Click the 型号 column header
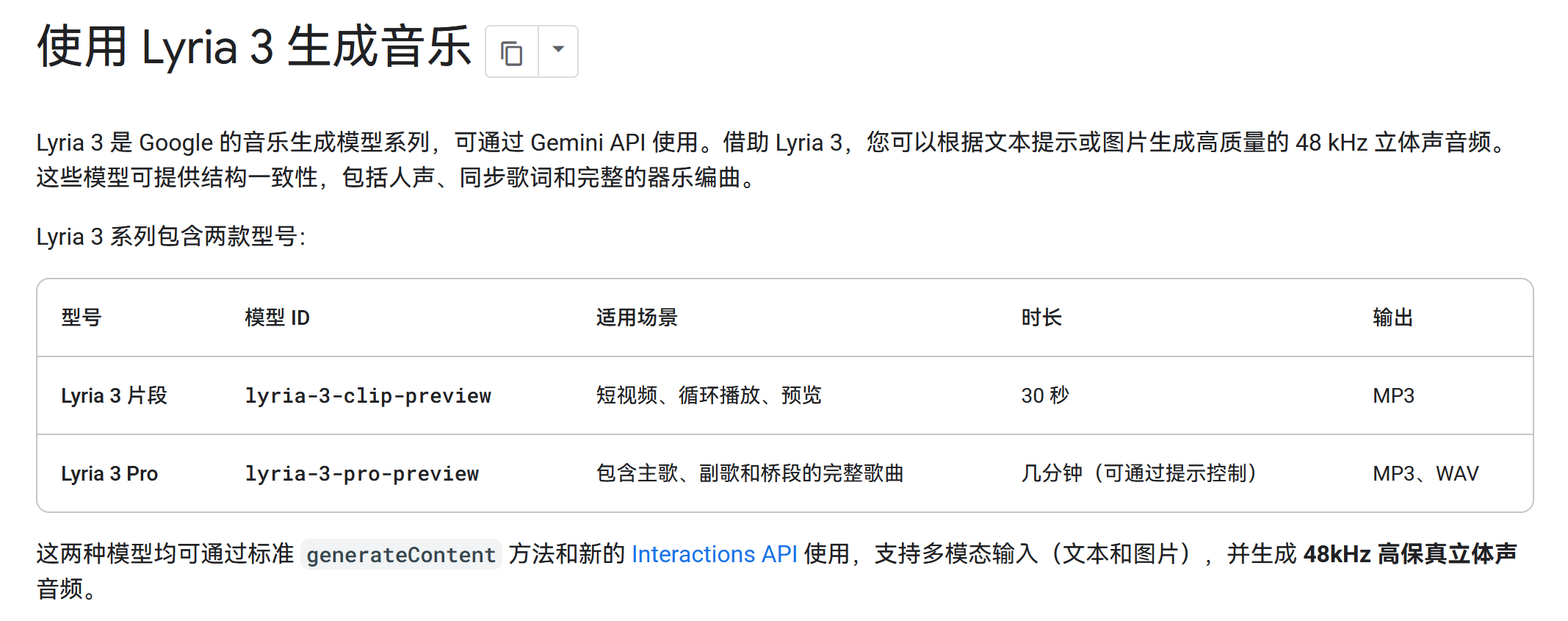This screenshot has height=621, width=1568. [x=82, y=317]
